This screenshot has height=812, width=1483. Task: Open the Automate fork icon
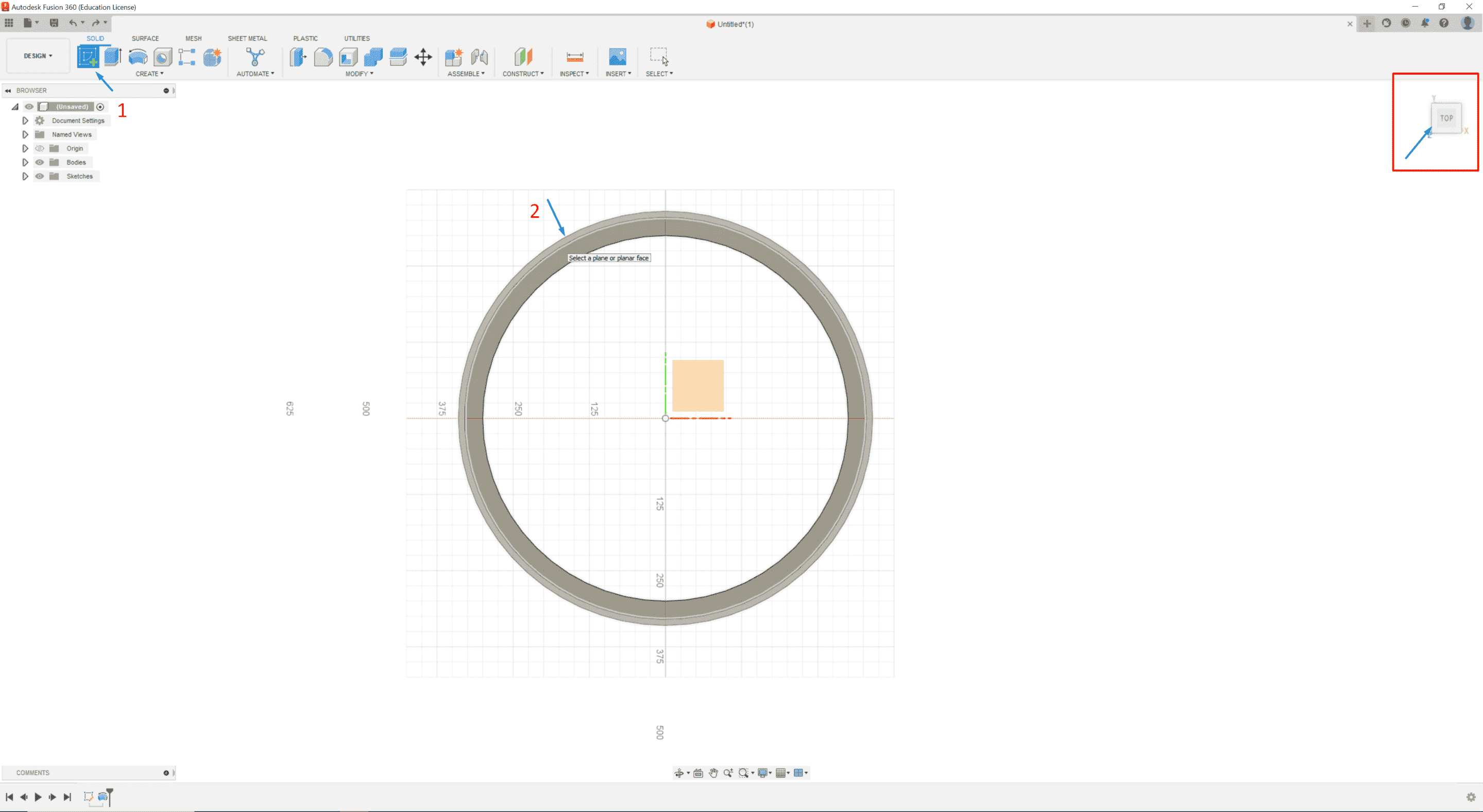pos(255,57)
